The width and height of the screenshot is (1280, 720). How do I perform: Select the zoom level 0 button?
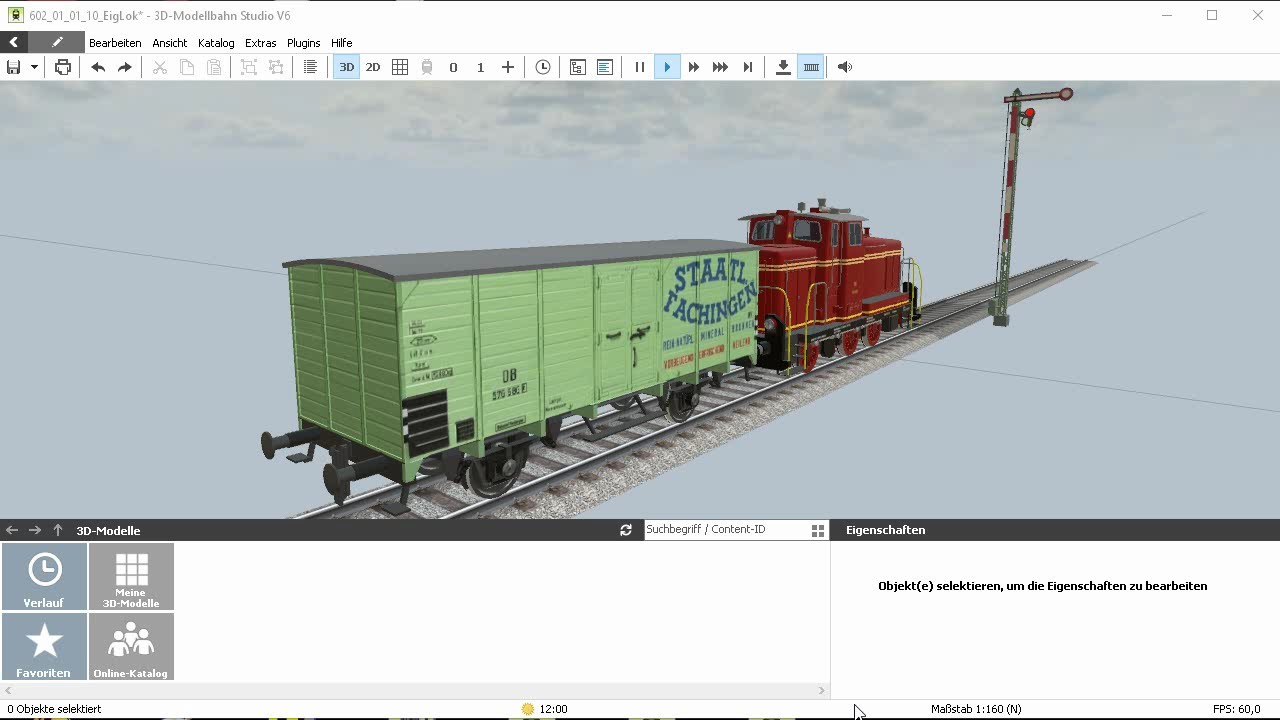[454, 67]
